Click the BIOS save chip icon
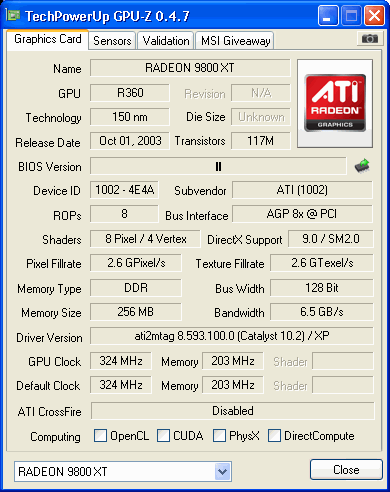 (x=362, y=166)
